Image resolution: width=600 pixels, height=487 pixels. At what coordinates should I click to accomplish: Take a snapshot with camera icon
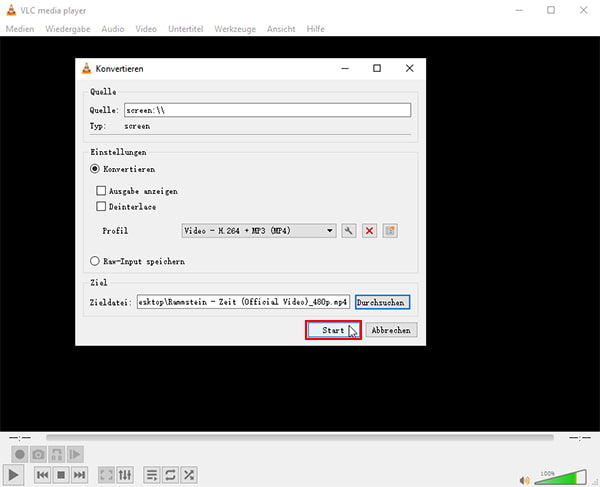click(38, 454)
